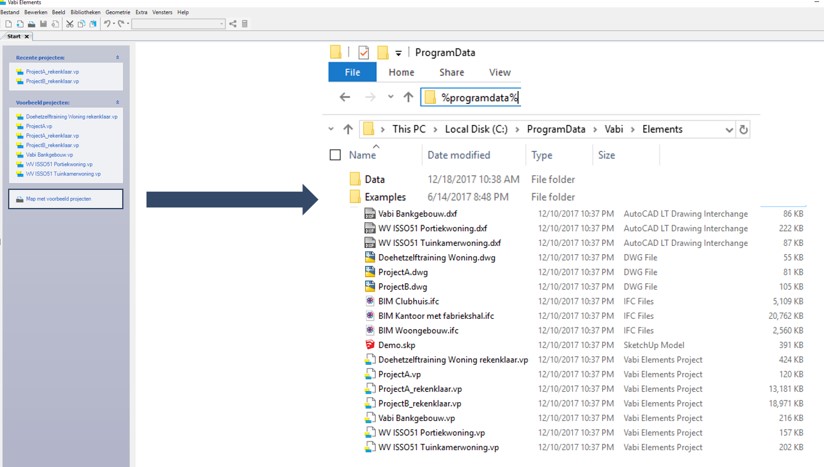824x467 pixels.
Task: Open the address path history dropdown
Action: point(728,129)
